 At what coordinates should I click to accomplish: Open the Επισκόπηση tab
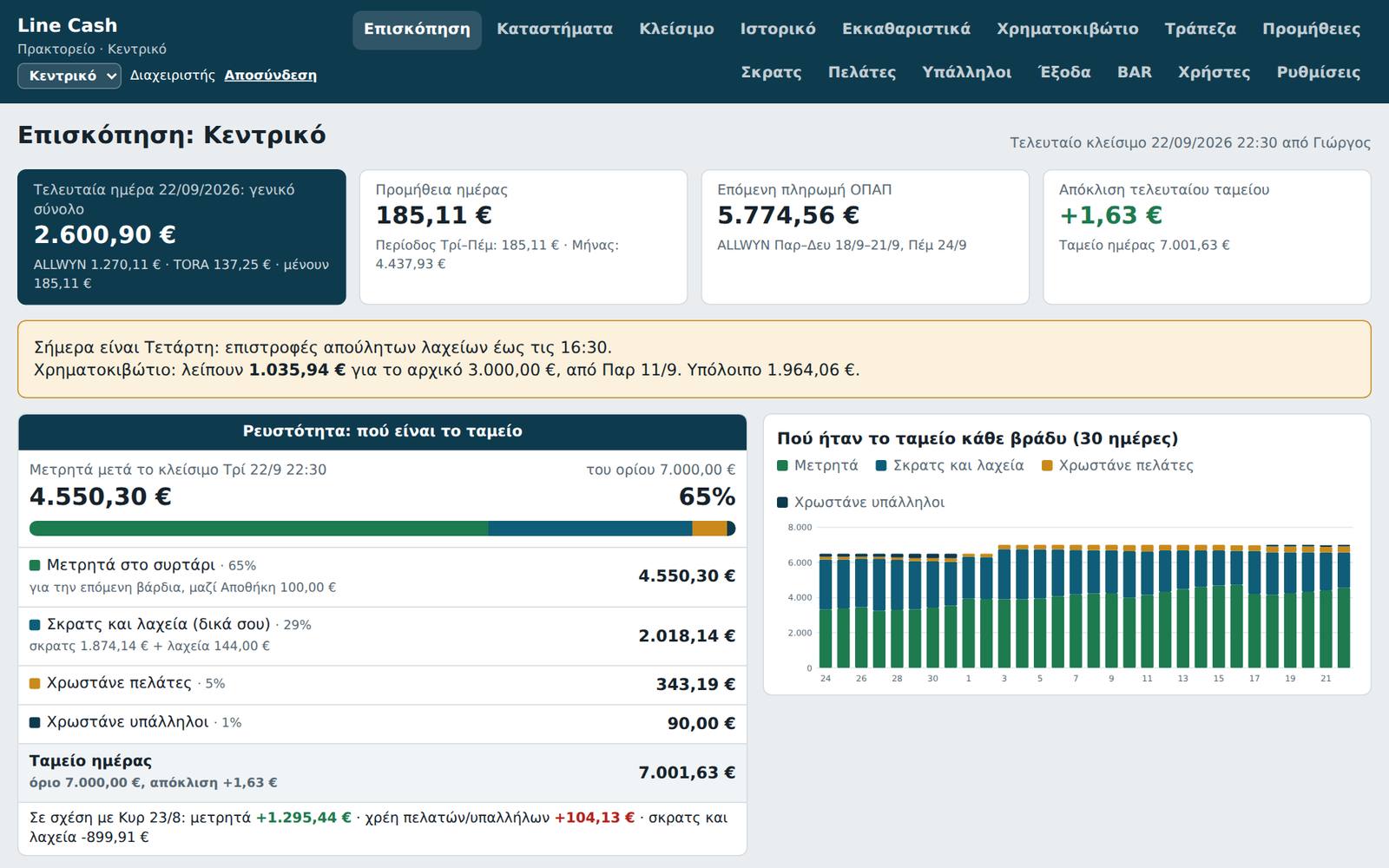417,30
